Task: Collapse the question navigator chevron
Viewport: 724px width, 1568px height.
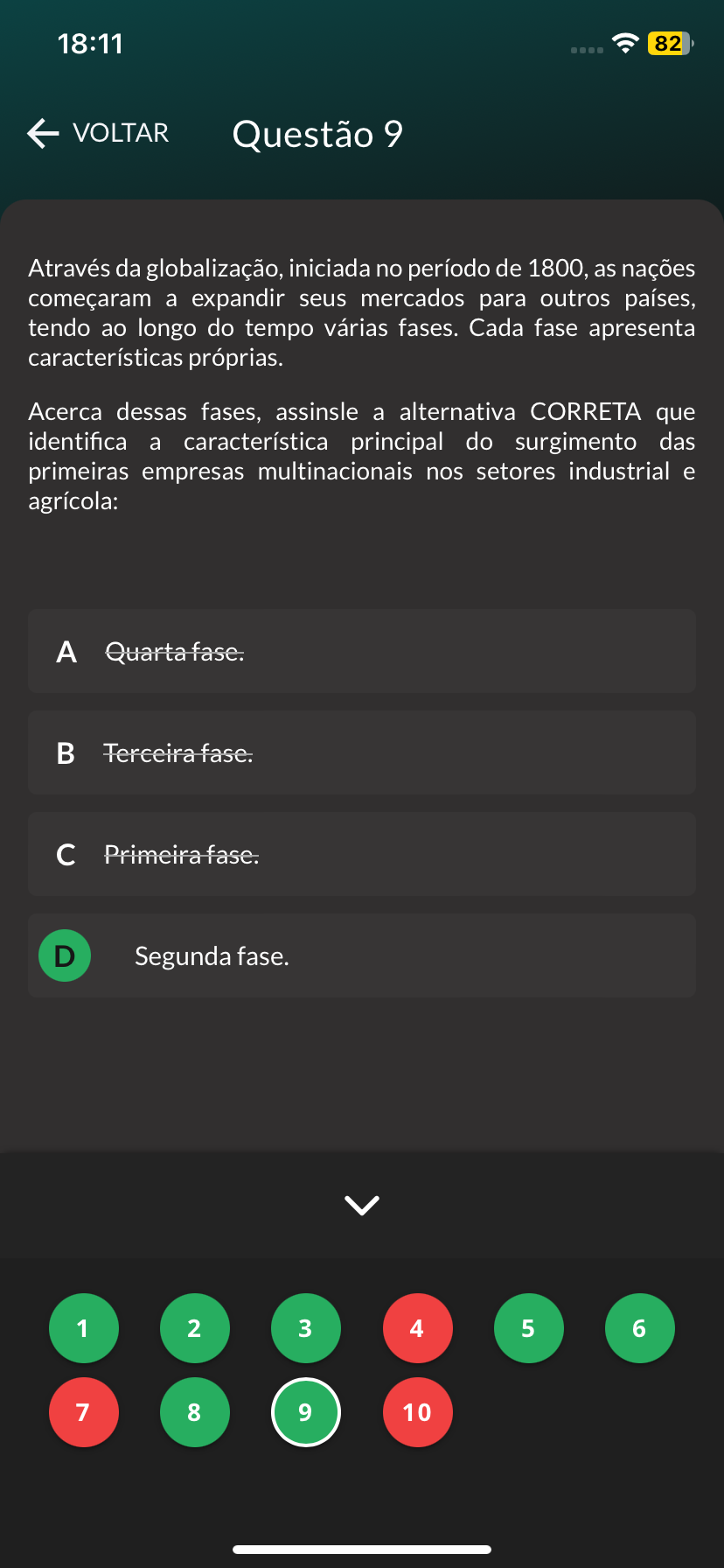Action: point(362,1205)
